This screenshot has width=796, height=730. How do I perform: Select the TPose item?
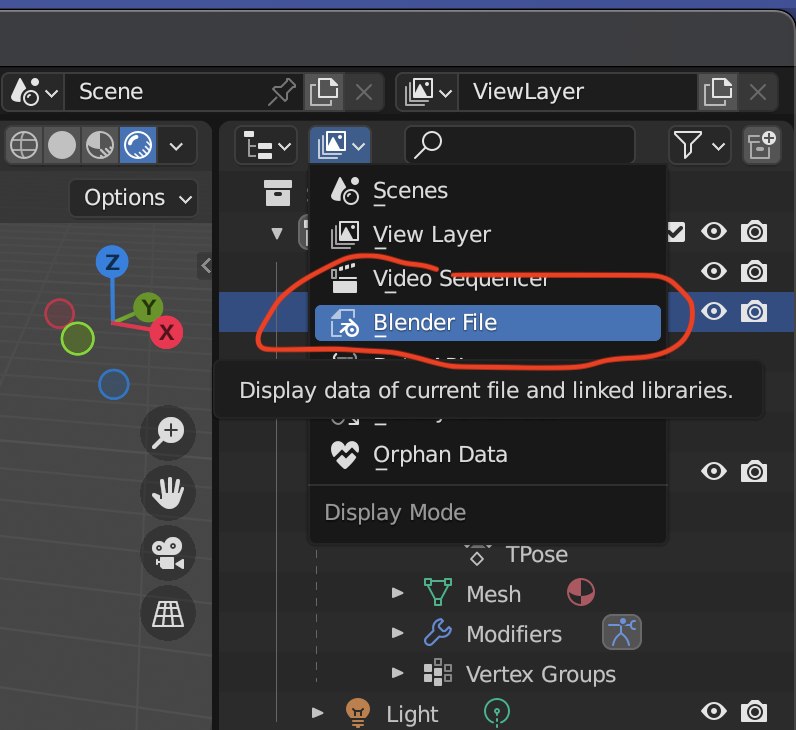(537, 554)
